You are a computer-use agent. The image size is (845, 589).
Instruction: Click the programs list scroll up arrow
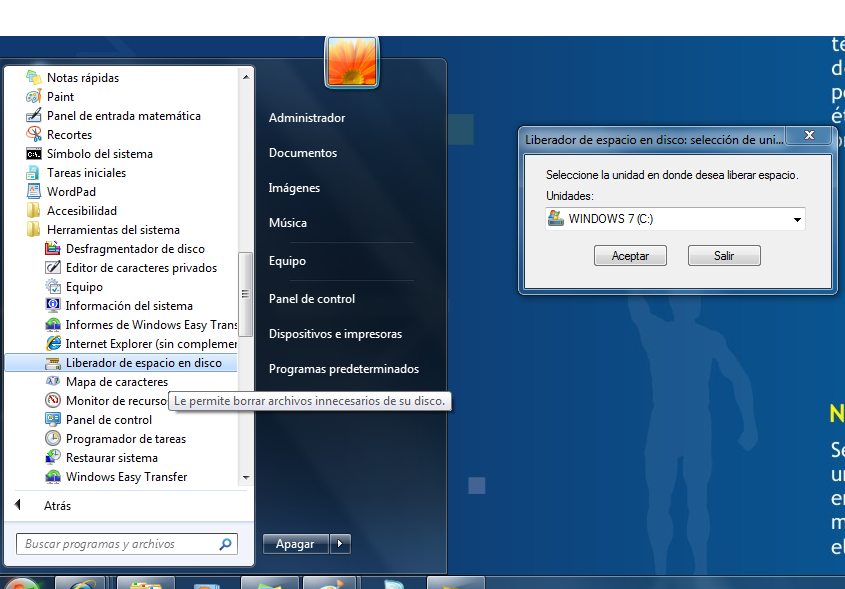pyautogui.click(x=246, y=77)
